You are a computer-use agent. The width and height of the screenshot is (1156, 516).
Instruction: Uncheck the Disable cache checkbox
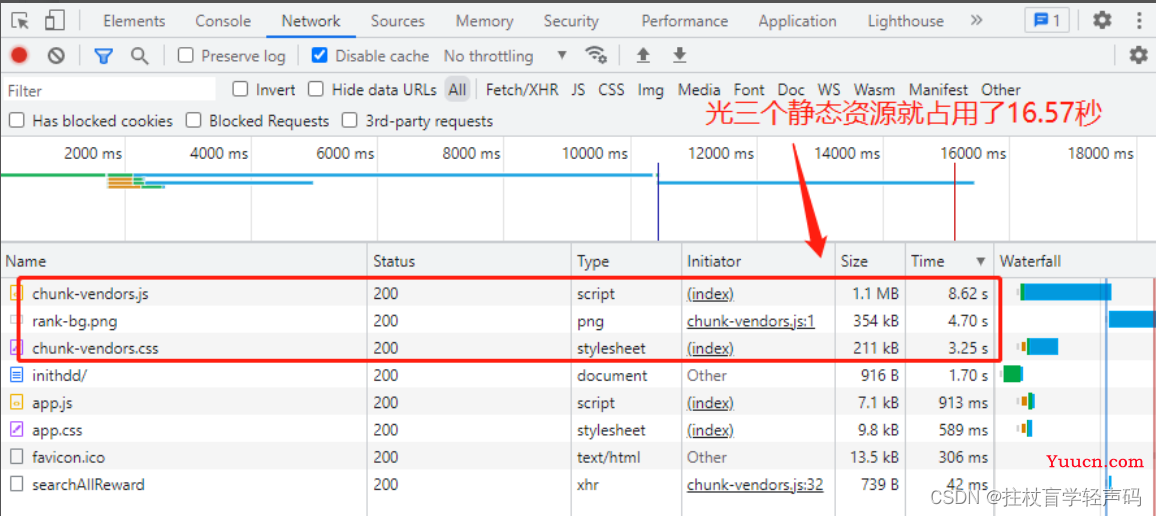319,55
